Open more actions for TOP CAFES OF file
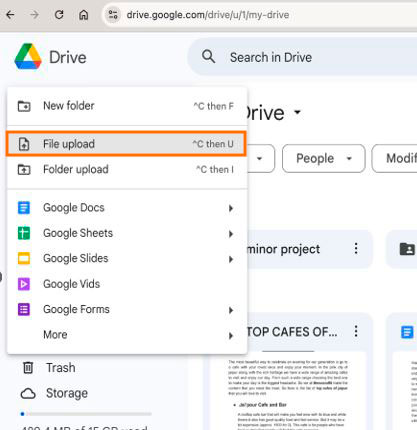 tap(356, 331)
